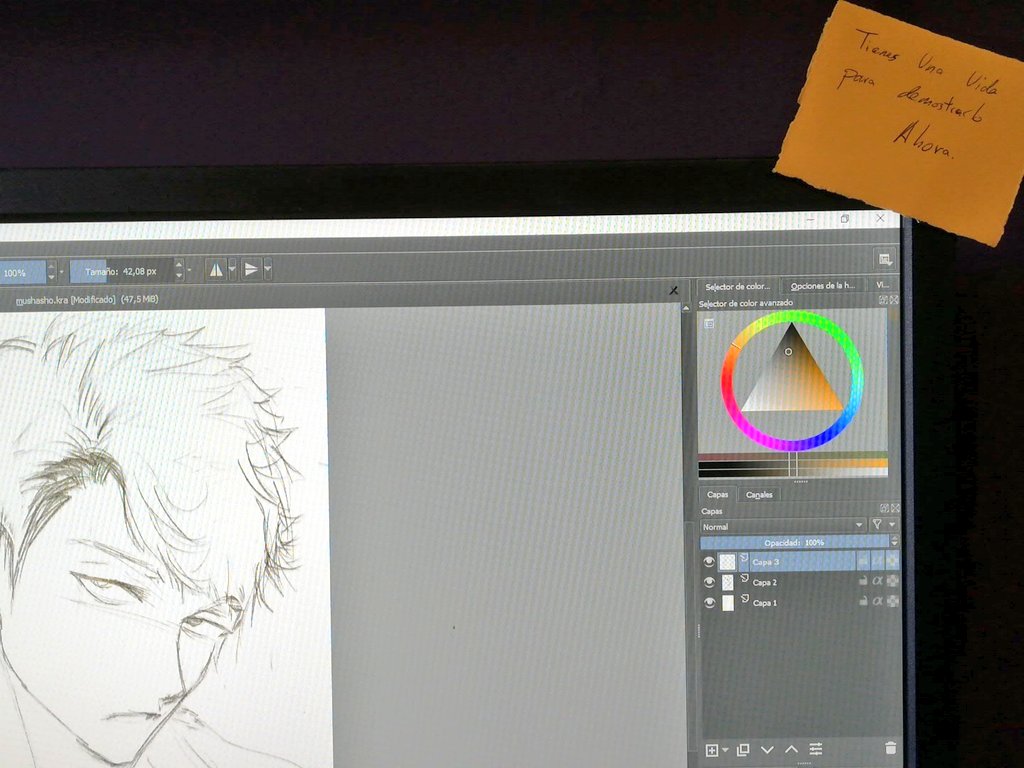The image size is (1024, 768).
Task: Step the layer Opacidad spinner
Action: tap(895, 541)
